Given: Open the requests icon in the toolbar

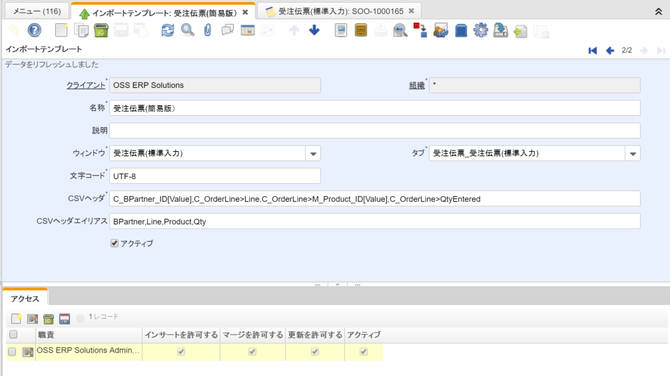Looking at the screenshot, I should pos(441,30).
